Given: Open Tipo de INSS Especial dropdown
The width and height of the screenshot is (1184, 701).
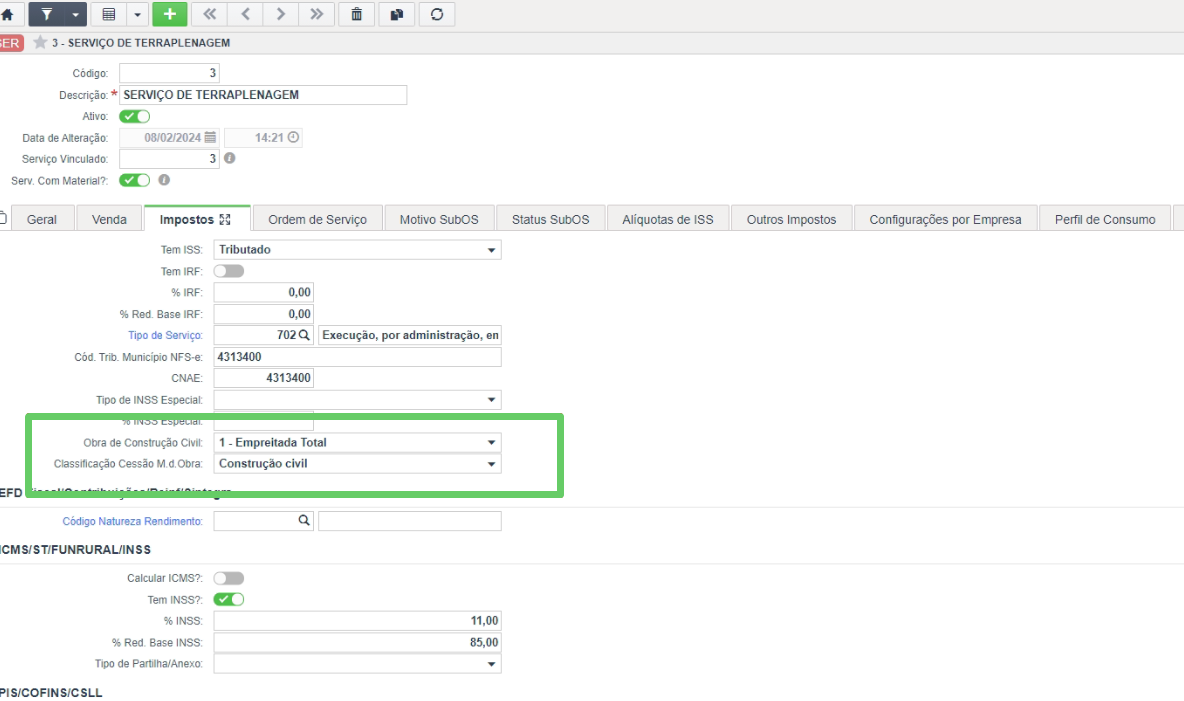Looking at the screenshot, I should [357, 400].
